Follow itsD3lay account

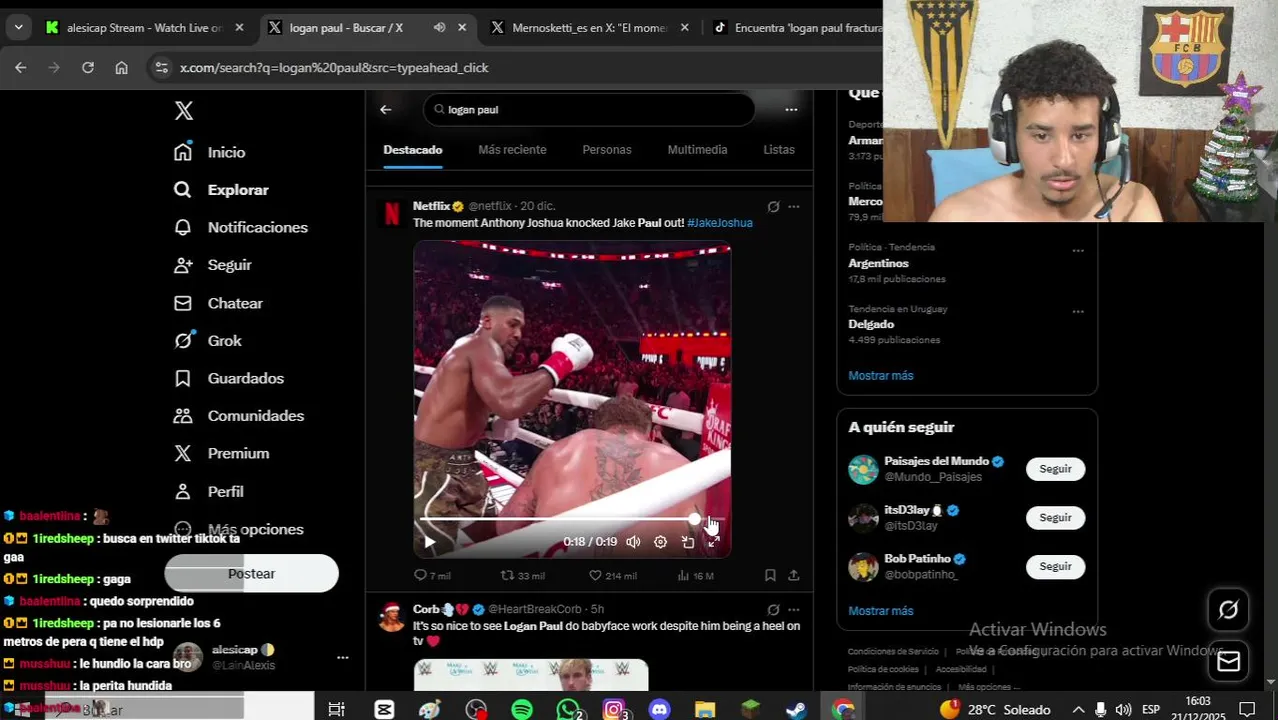[x=1055, y=518]
